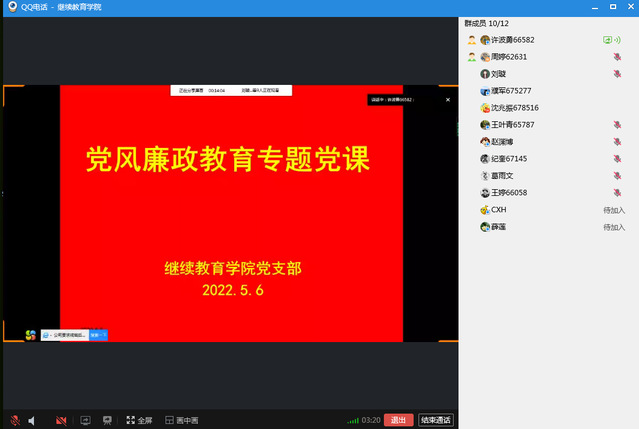
Task: Close the speaker notification overlay on the slide
Action: tap(434, 99)
